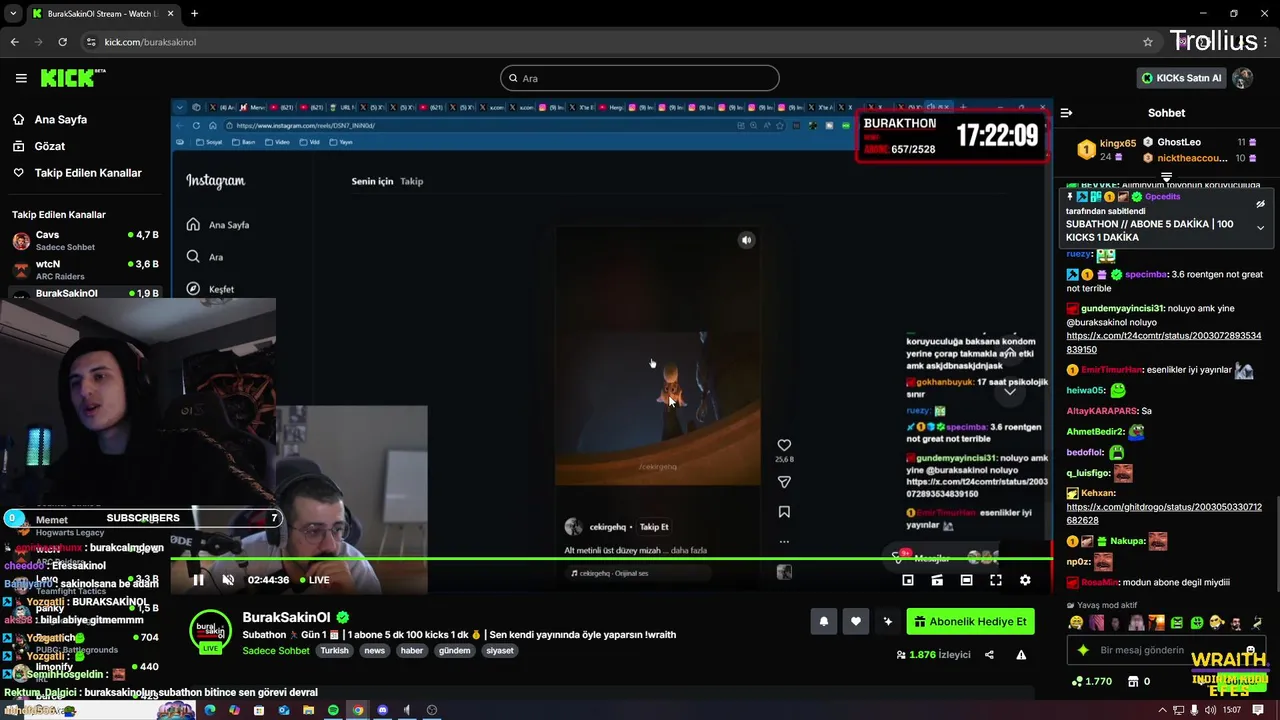Open Spotify from the taskbar
Viewport: 1280px width, 720px height.
[333, 710]
